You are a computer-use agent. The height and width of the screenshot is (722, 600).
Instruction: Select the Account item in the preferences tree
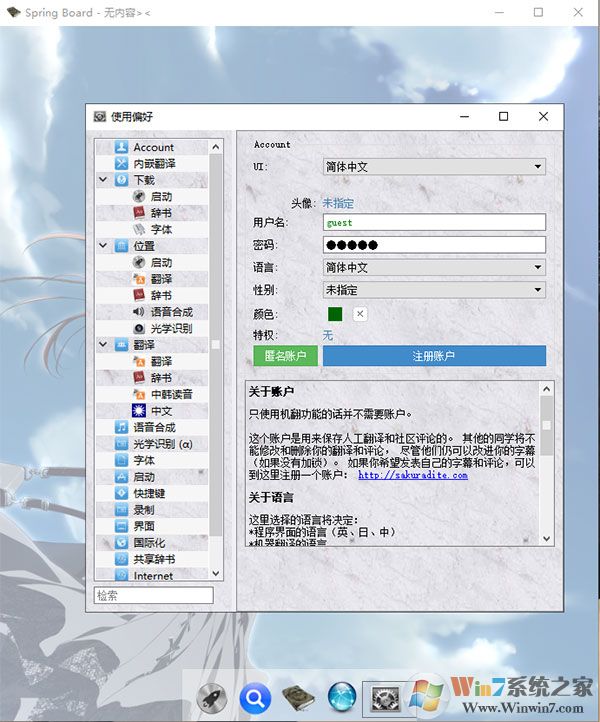click(152, 147)
